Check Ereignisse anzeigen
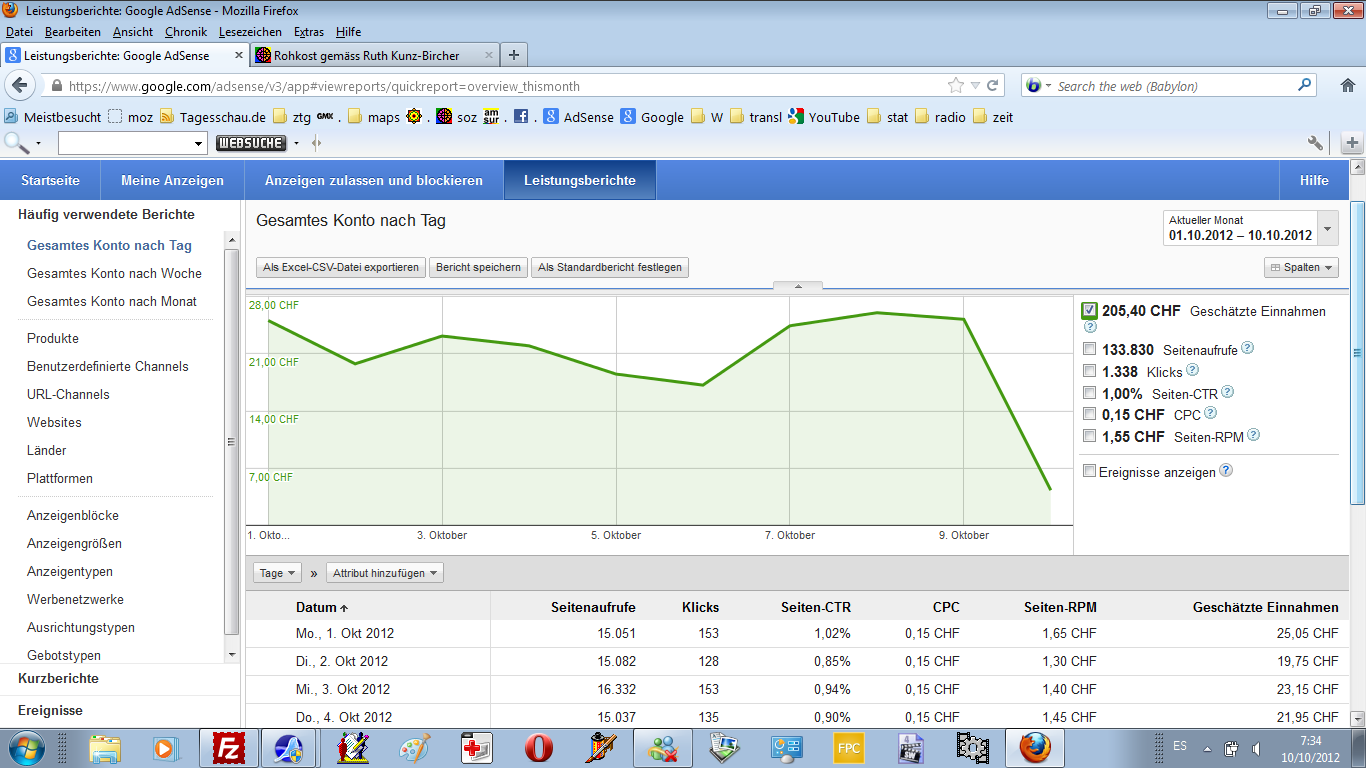1366x768 pixels. (x=1089, y=470)
